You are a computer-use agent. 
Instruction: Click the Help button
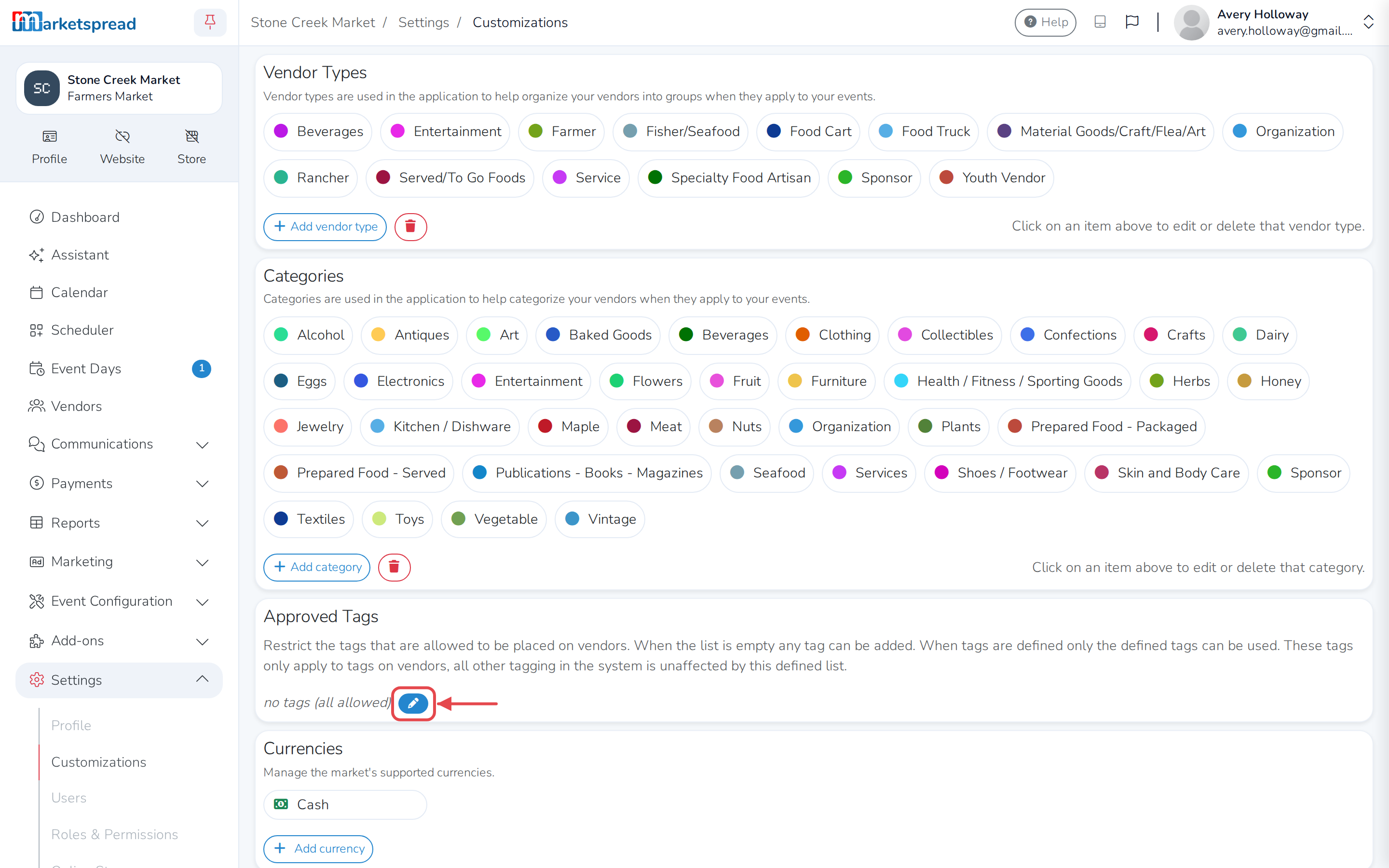(1045, 22)
